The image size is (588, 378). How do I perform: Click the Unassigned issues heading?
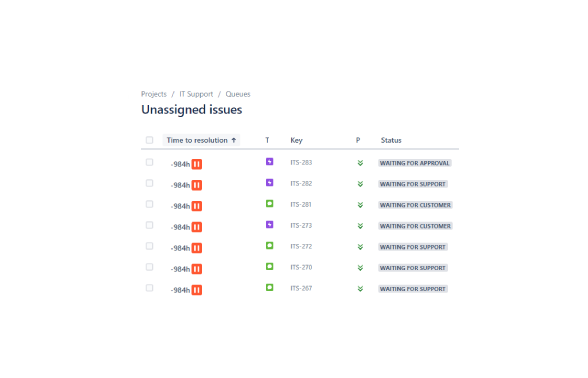tap(192, 110)
